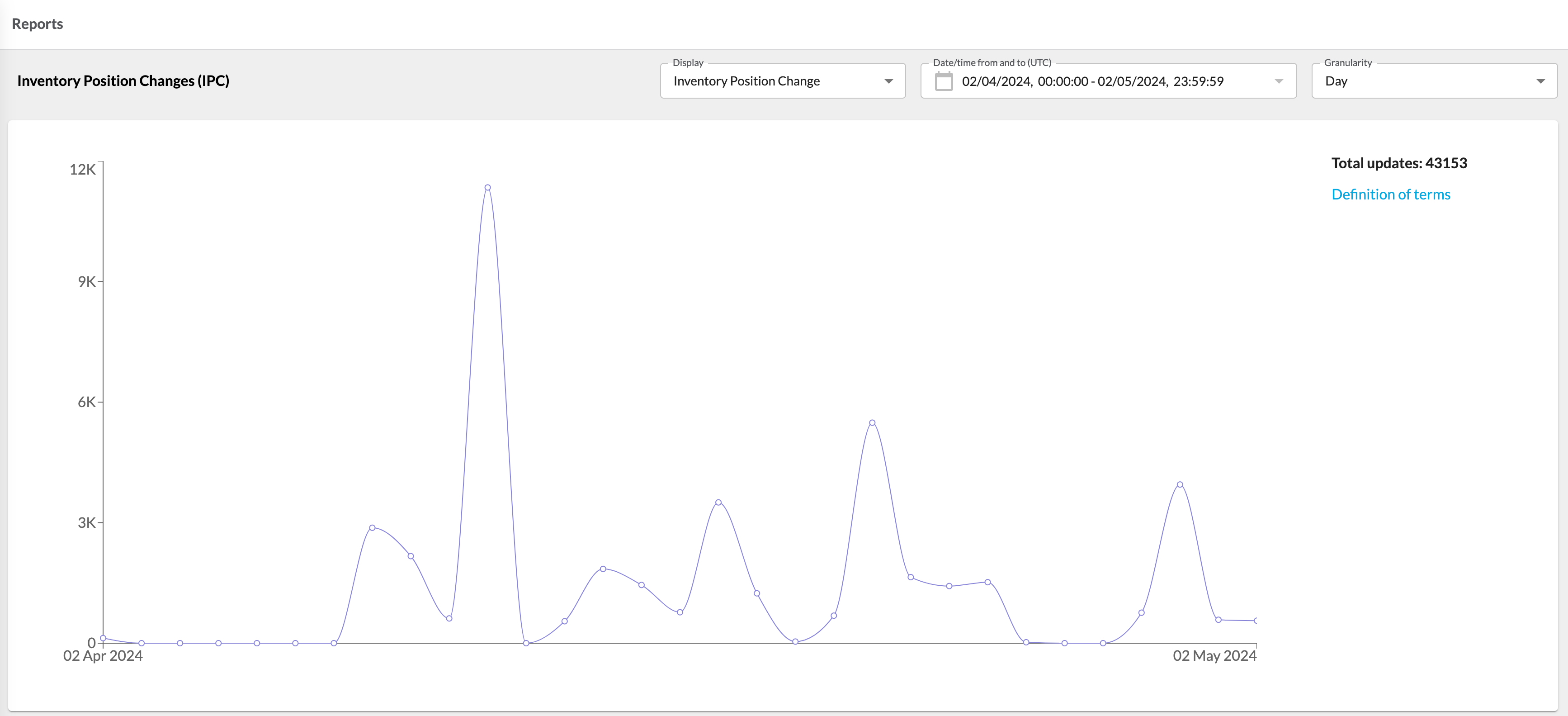
Task: Expand the date/time range dropdown arrow
Action: pyautogui.click(x=1278, y=81)
